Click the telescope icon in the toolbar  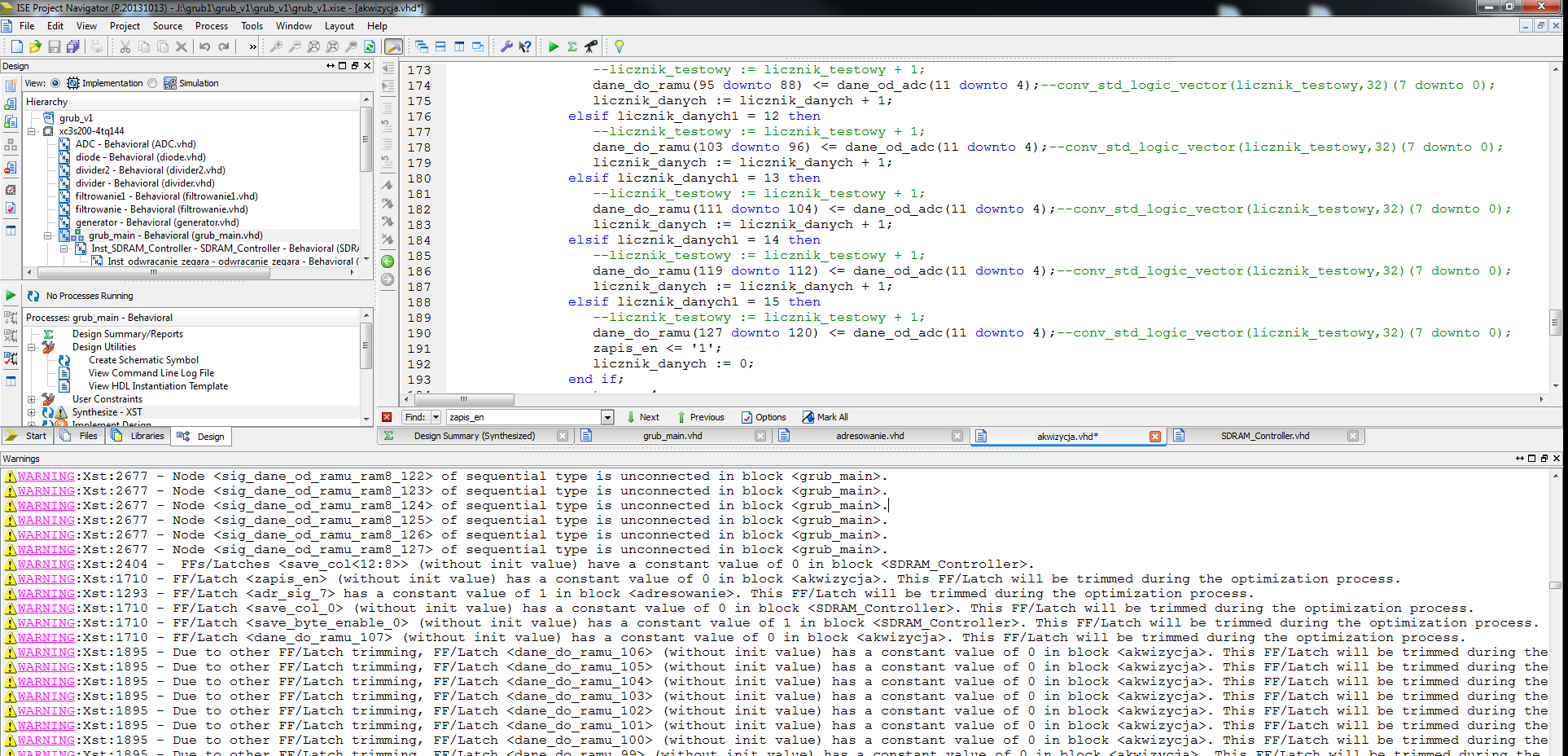(x=591, y=46)
